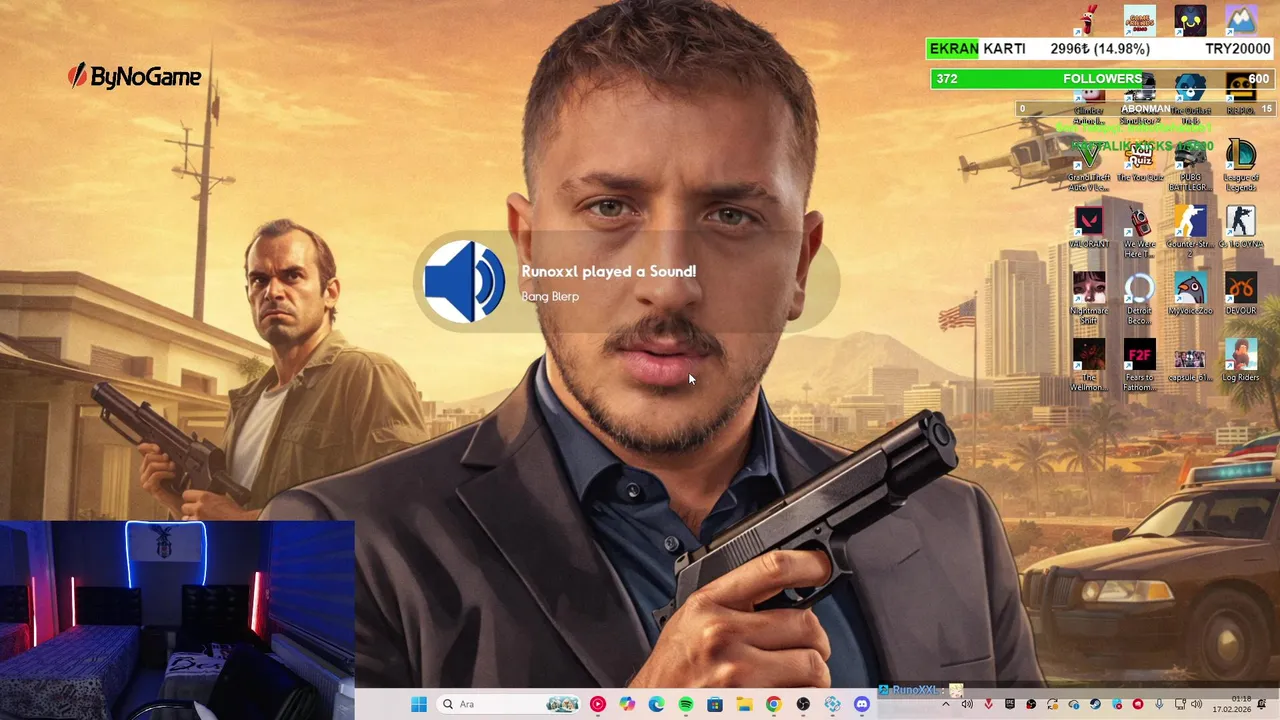The width and height of the screenshot is (1280, 720).
Task: Open the notification bell in the taskbar corner
Action: click(1262, 704)
